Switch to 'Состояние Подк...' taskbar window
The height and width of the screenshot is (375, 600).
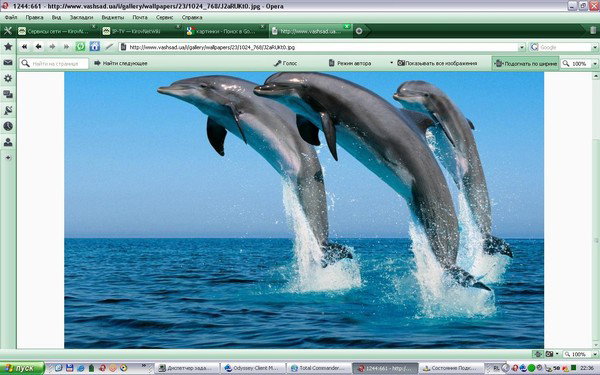tap(451, 368)
